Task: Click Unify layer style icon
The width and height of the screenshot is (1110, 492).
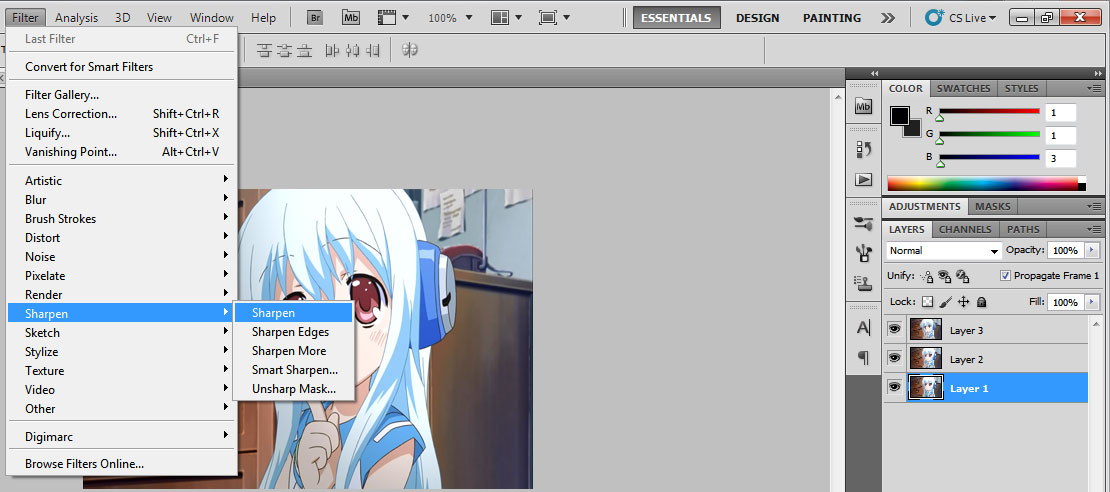Action: (961, 276)
